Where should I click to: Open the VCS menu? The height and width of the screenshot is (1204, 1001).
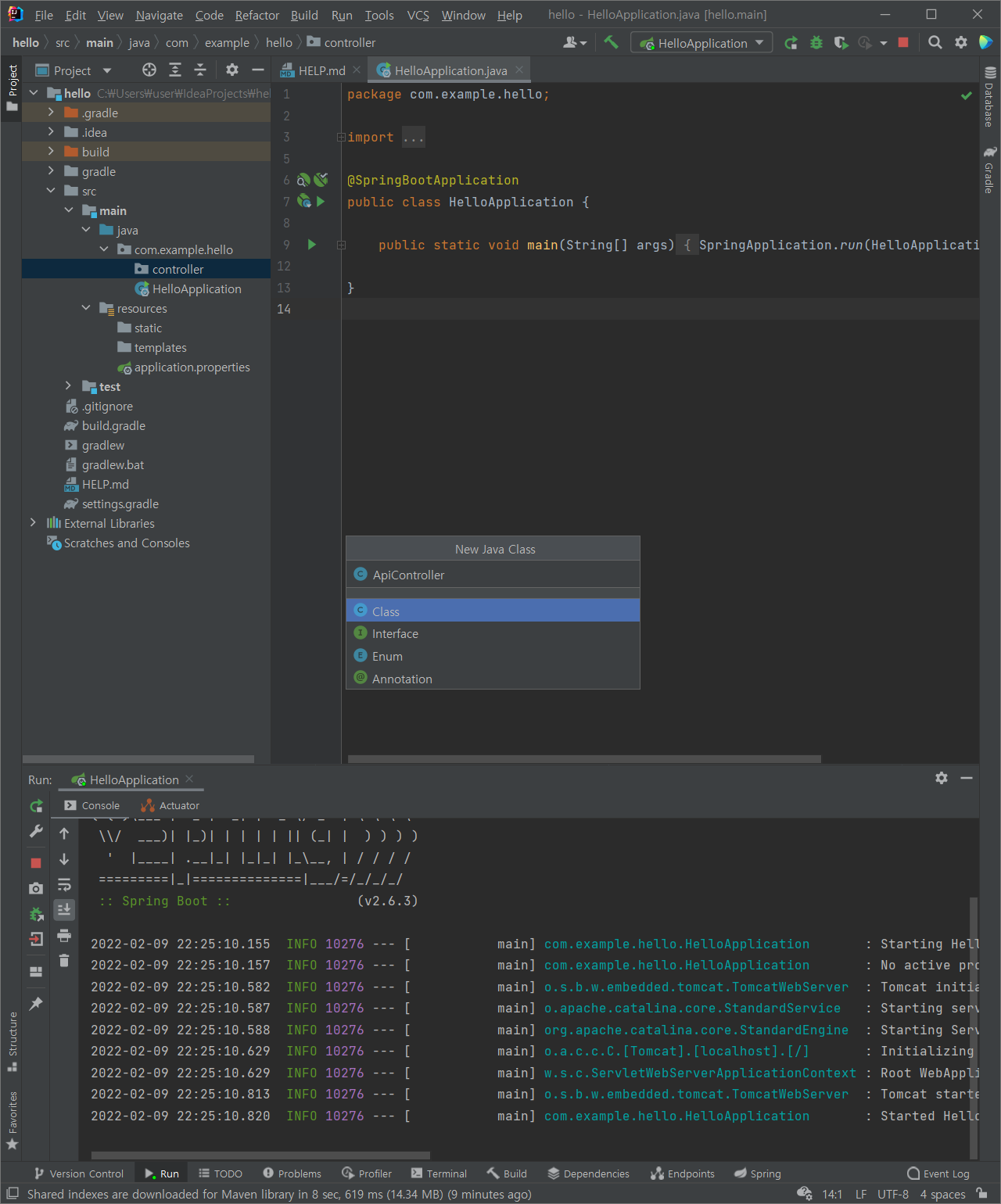click(x=418, y=15)
